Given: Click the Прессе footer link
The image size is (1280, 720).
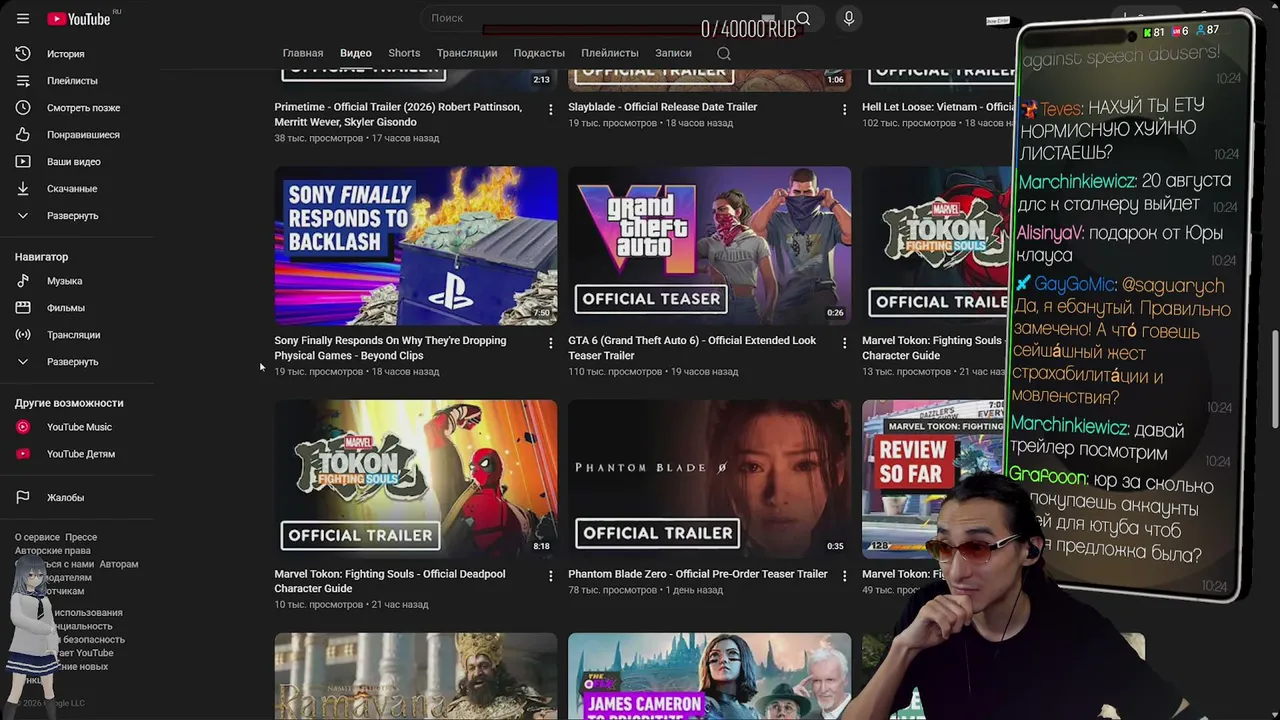Looking at the screenshot, I should 81,538.
